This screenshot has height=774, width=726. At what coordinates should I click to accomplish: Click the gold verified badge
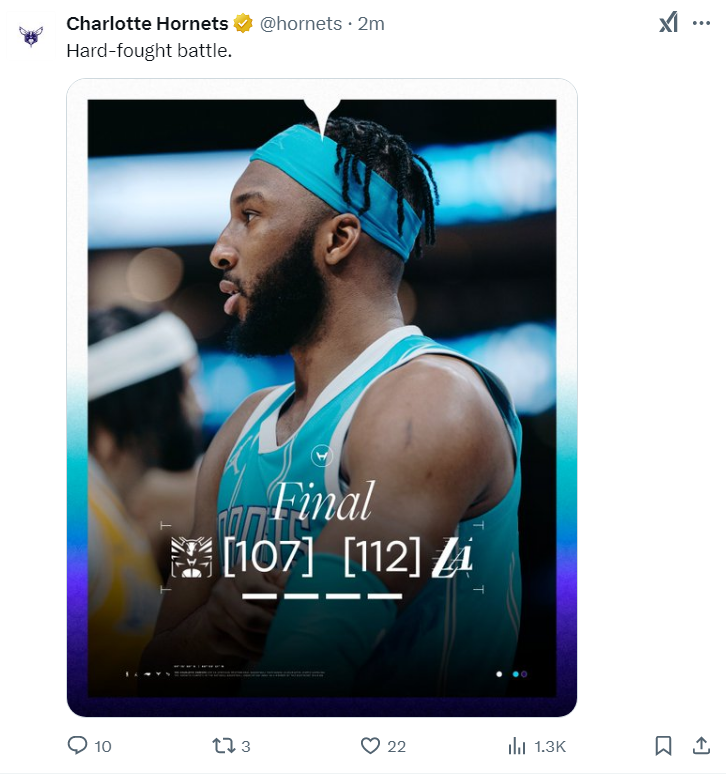(243, 23)
